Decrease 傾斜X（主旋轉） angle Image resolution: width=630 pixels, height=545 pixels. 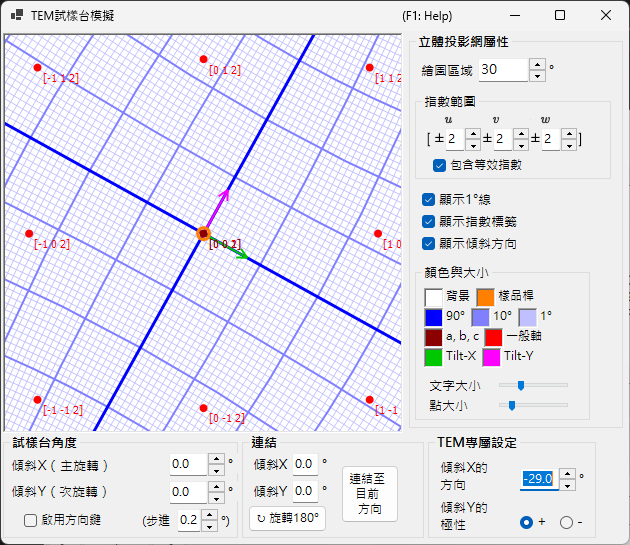[x=217, y=470]
